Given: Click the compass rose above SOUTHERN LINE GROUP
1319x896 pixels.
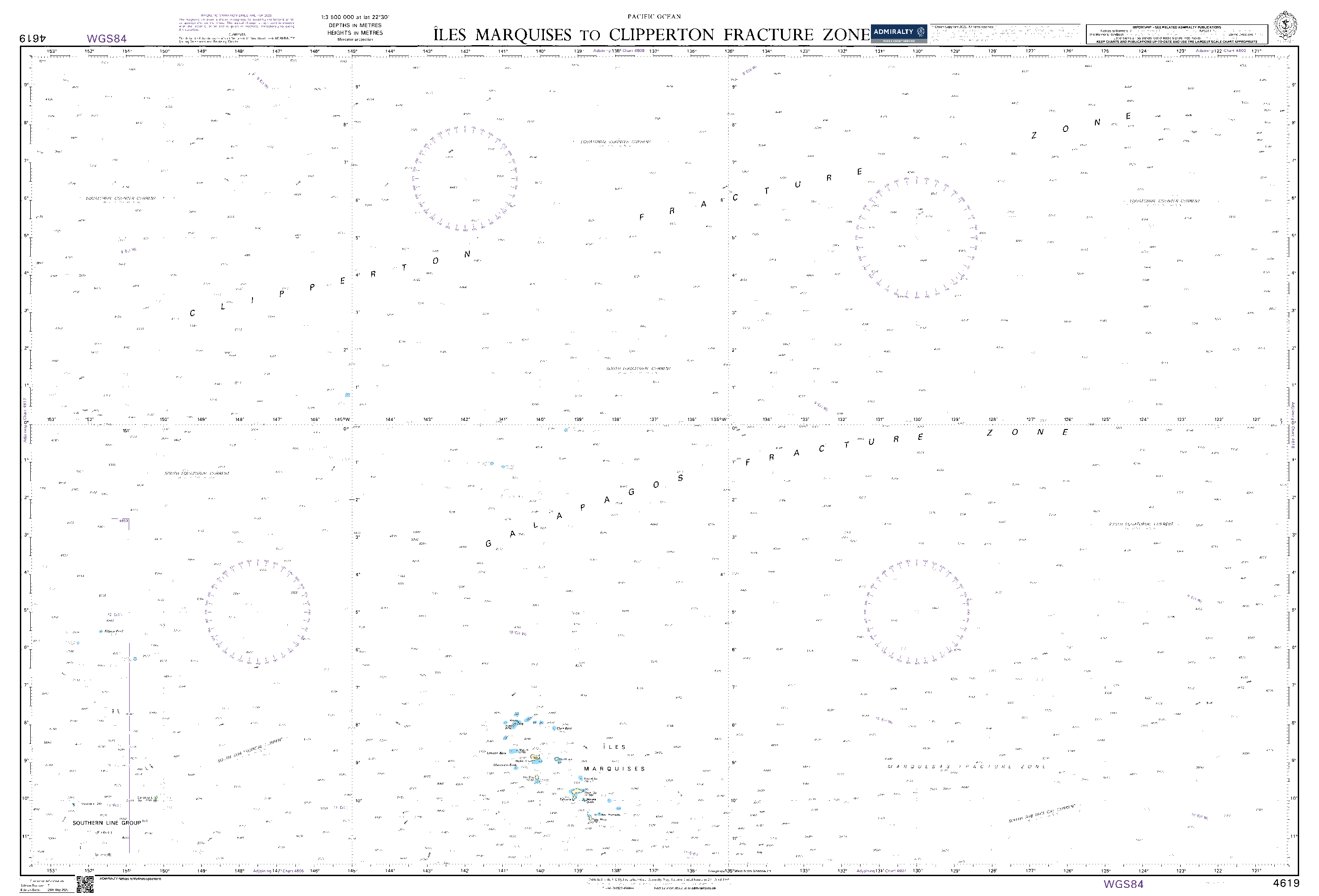Looking at the screenshot, I should (x=257, y=613).
